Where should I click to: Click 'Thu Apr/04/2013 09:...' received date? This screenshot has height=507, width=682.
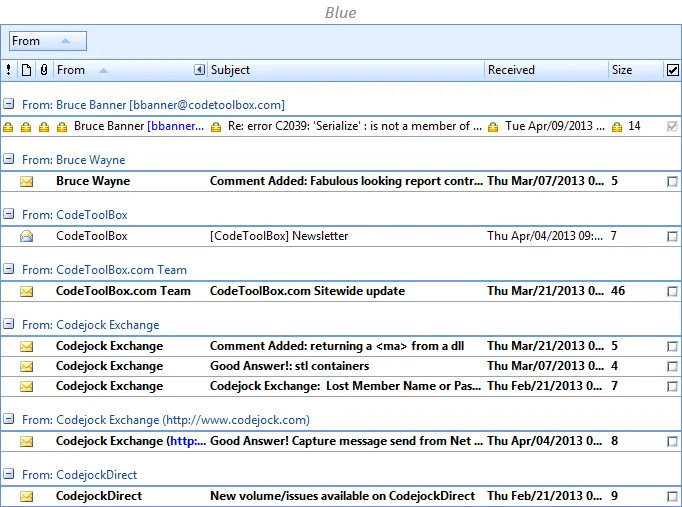coord(545,236)
